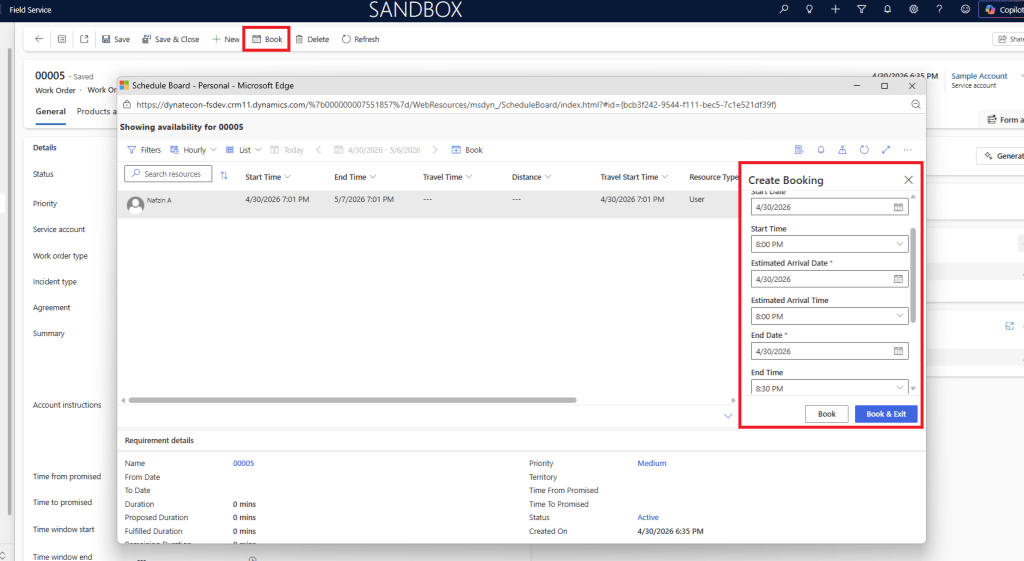Select the Nafzin A resource row
Screen dimensions: 1024x561
coord(428,204)
